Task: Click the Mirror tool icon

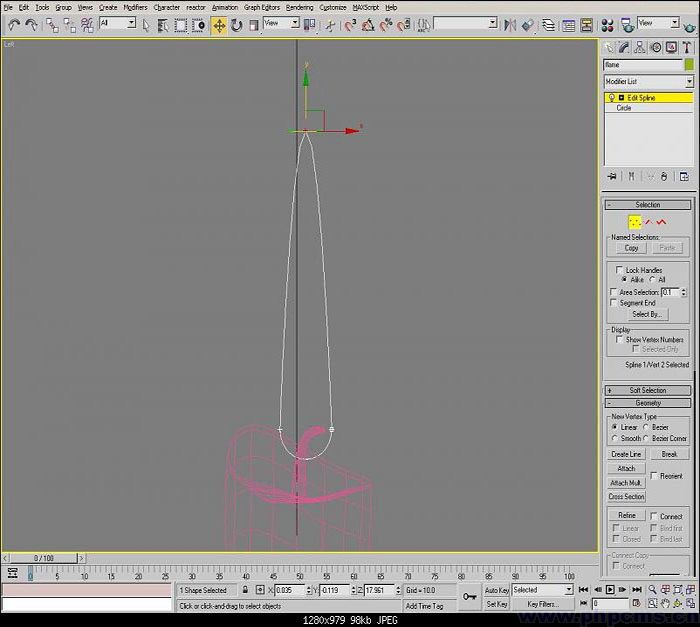Action: 509,25
